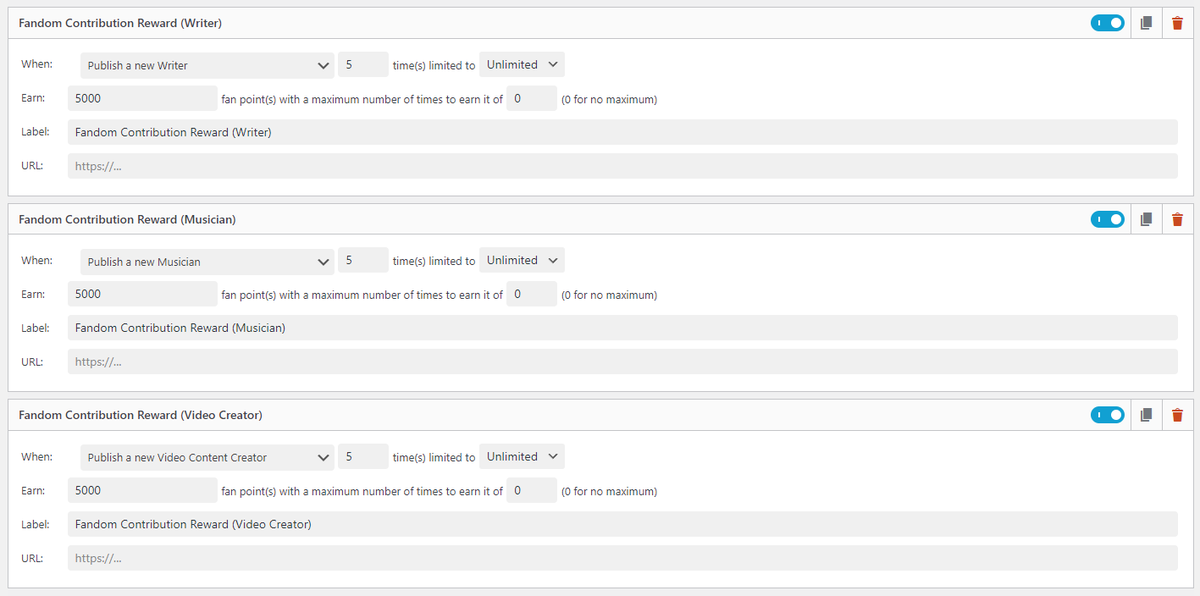Click the Earn 5000 field for Writer

143,98
